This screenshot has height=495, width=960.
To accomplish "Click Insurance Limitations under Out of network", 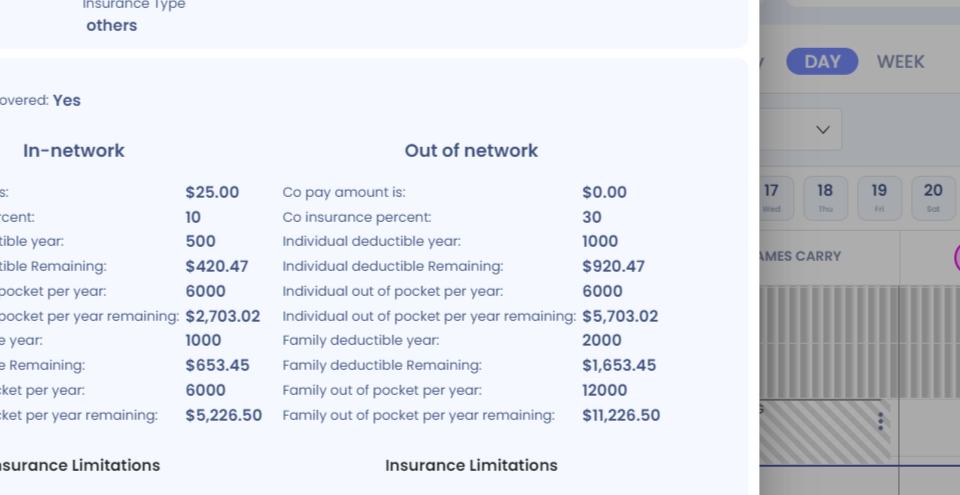I will [471, 466].
